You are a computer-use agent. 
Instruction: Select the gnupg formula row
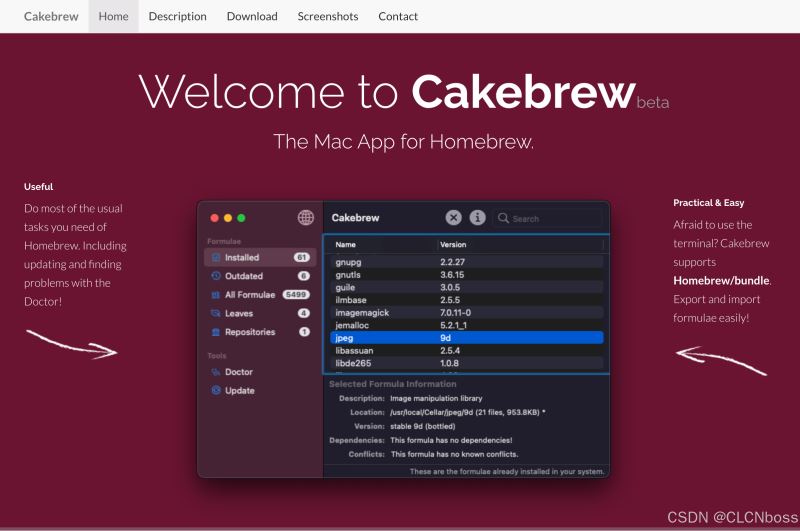pyautogui.click(x=467, y=262)
